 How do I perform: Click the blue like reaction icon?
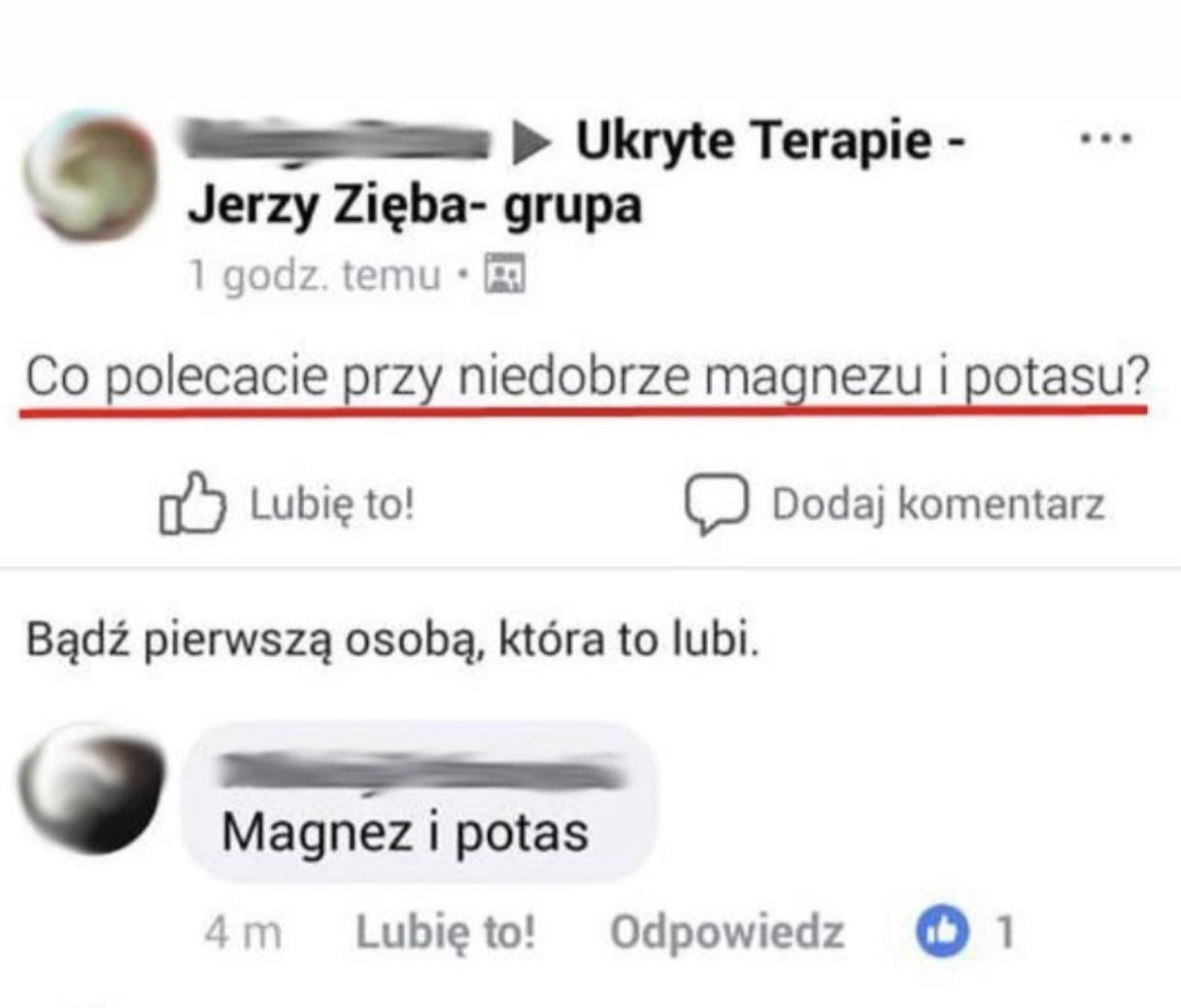[942, 932]
